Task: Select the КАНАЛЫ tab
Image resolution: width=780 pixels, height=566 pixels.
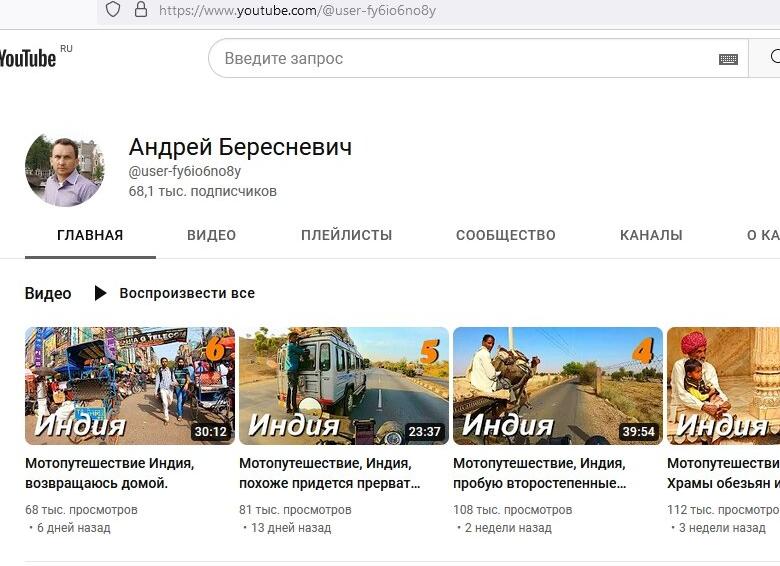Action: 651,235
